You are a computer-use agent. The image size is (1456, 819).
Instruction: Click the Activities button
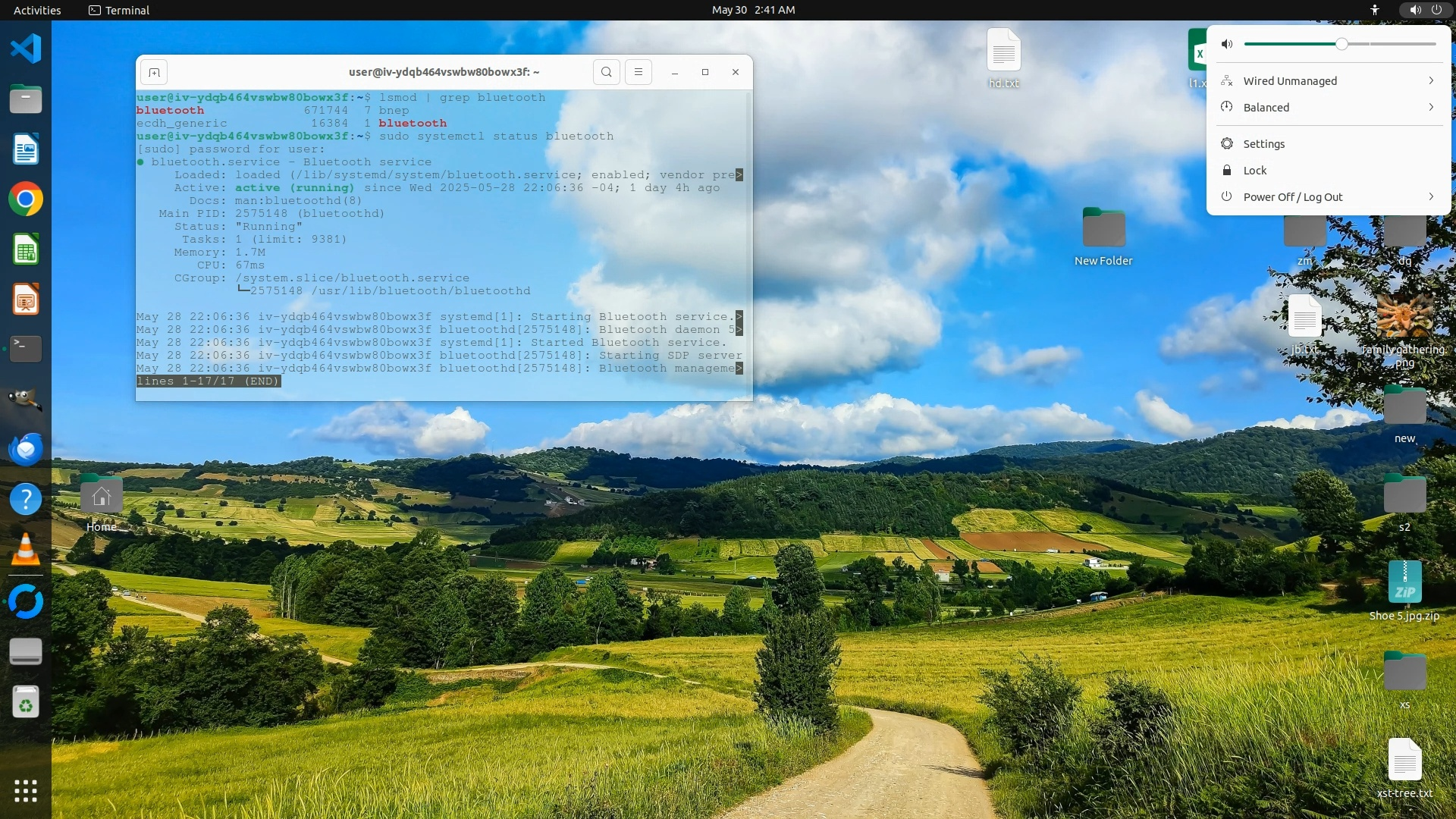pyautogui.click(x=37, y=10)
